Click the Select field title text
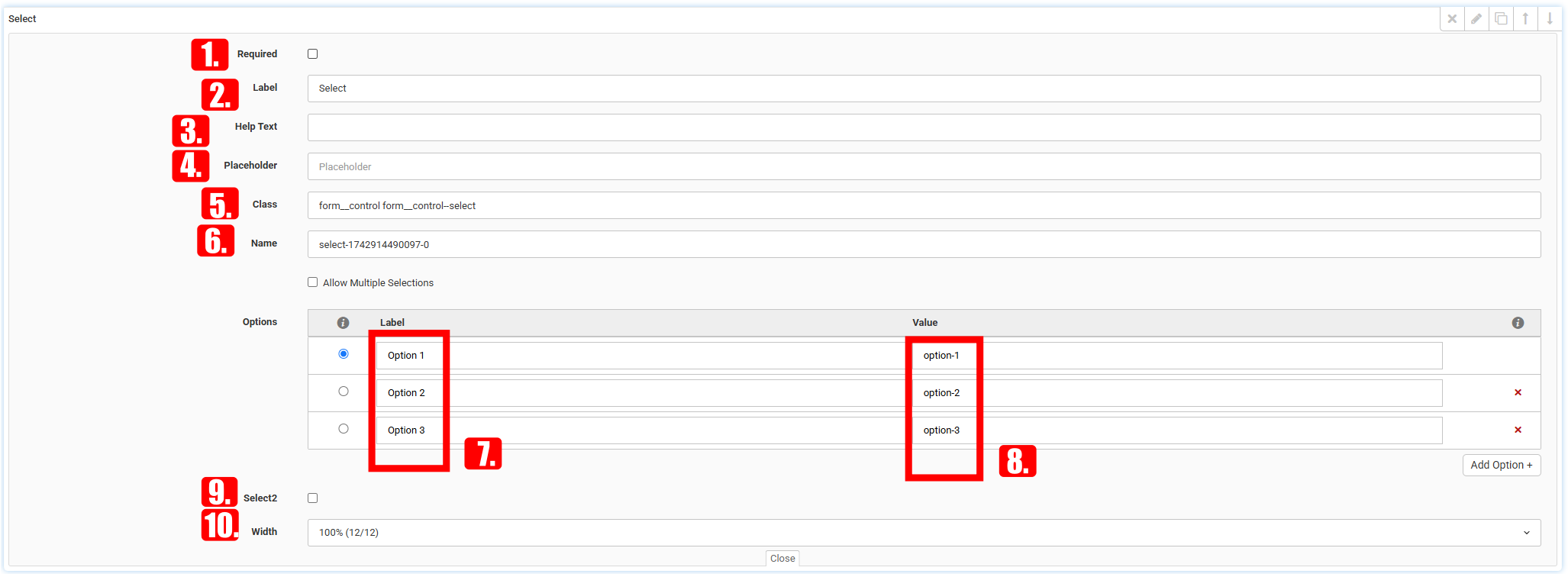The width and height of the screenshot is (1568, 577). 22,19
